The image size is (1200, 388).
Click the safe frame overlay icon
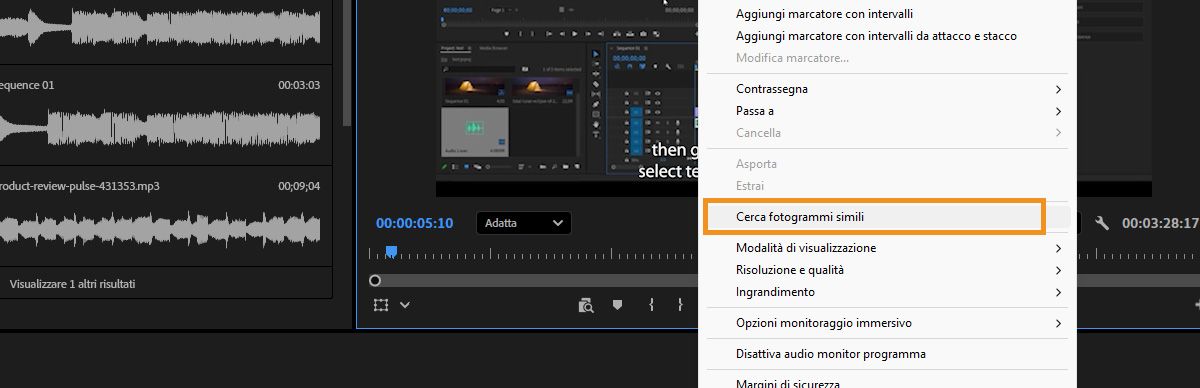(x=381, y=305)
